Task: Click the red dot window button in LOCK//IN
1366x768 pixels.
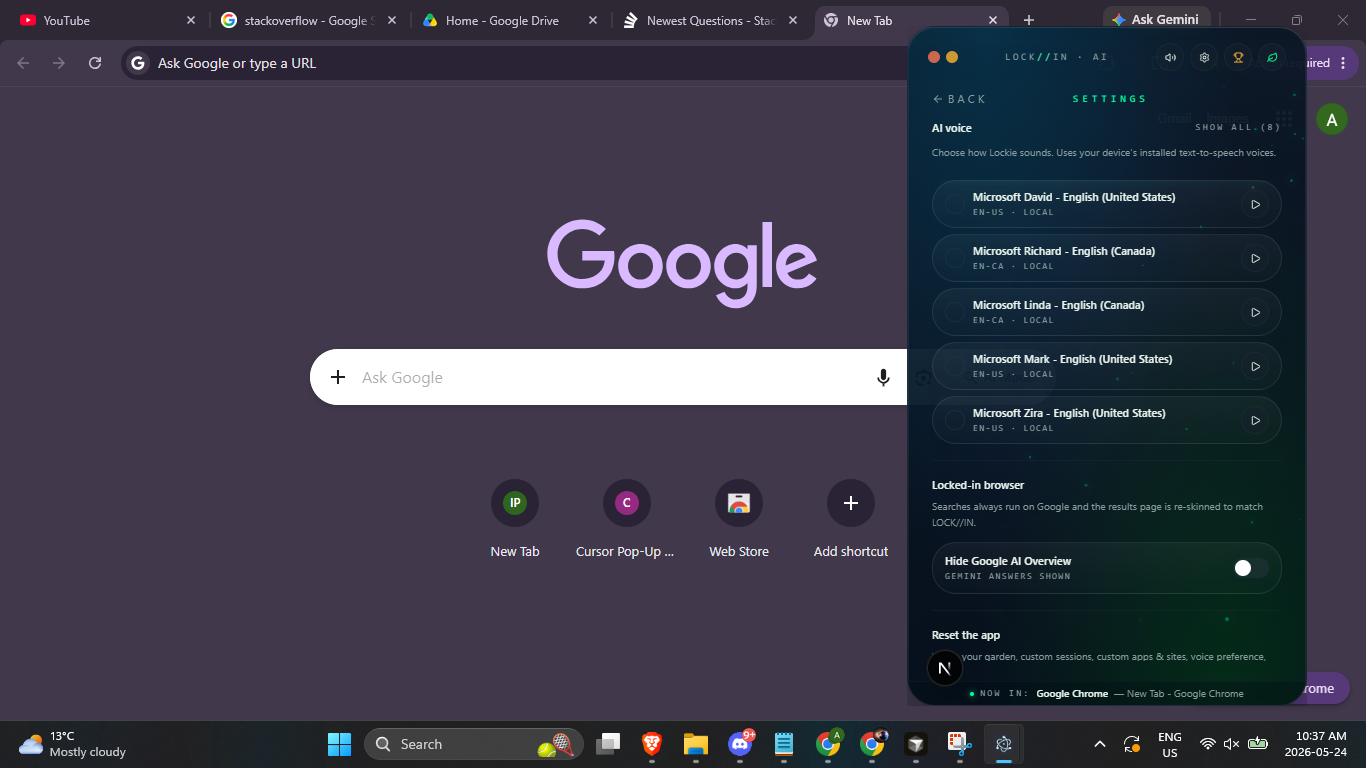Action: (x=934, y=57)
